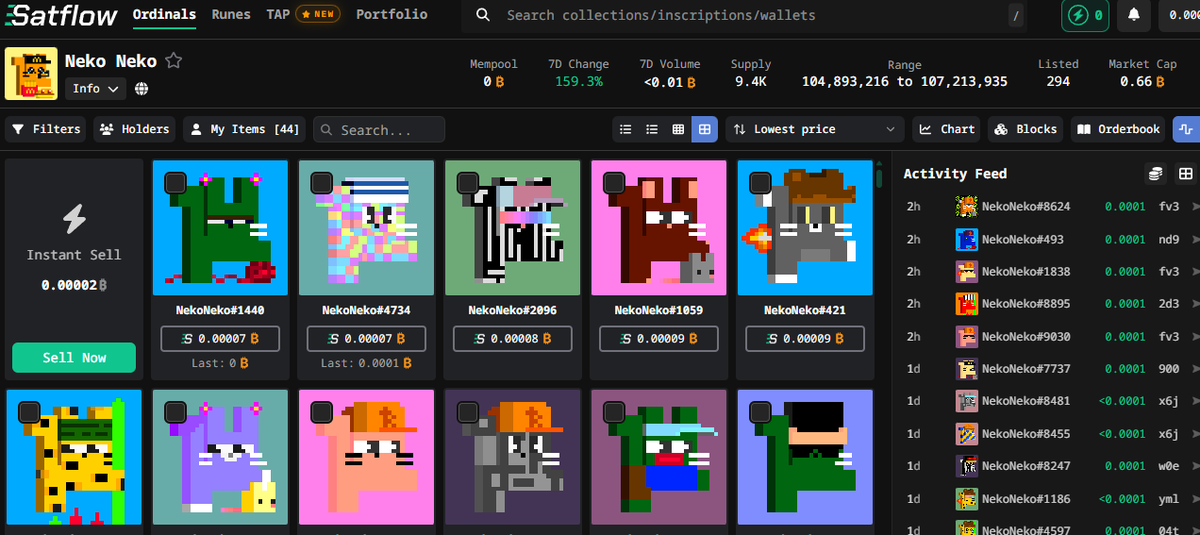Open NekoNeko#2096 zebra cat image
The height and width of the screenshot is (535, 1200).
coord(512,228)
